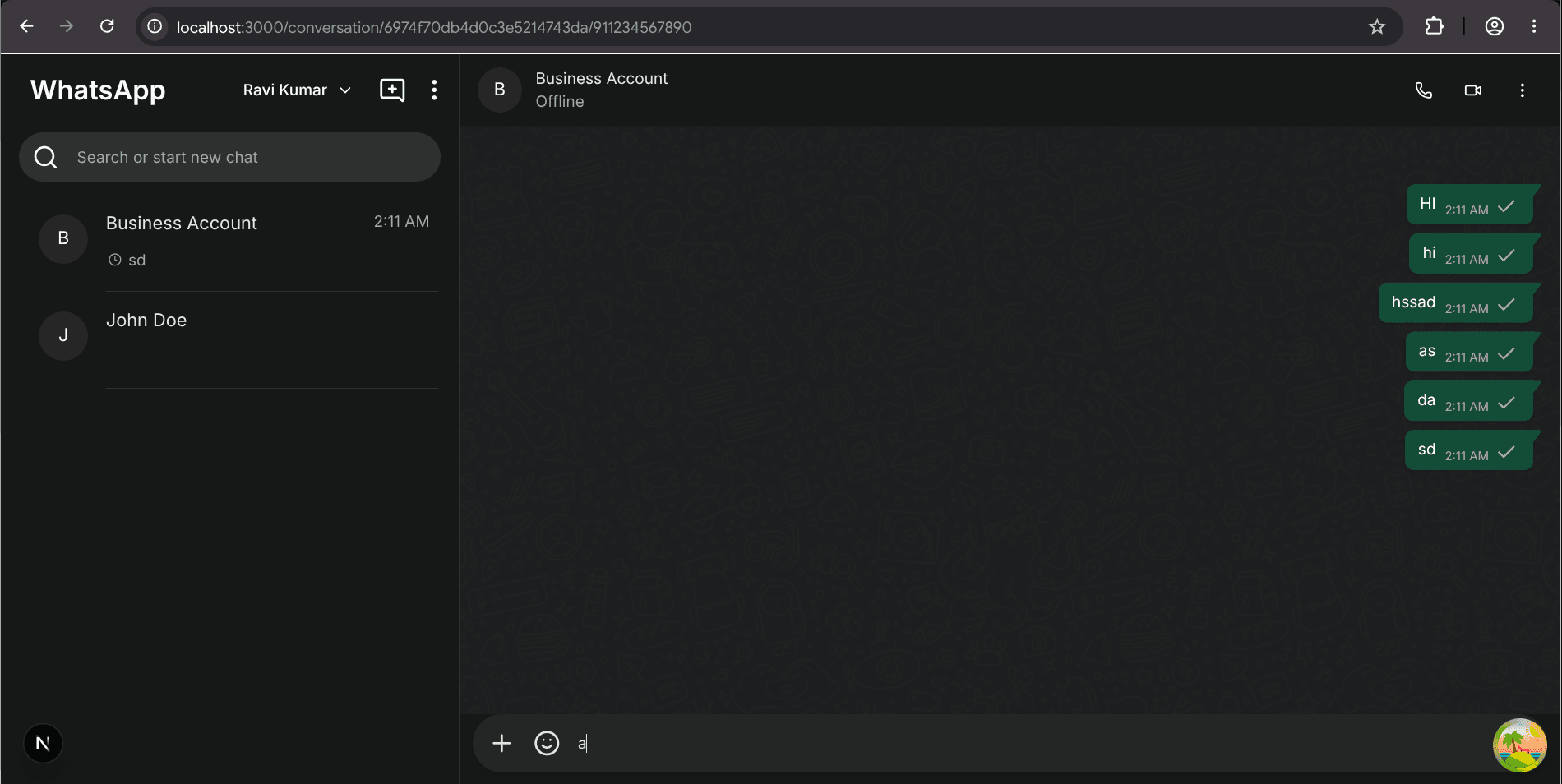
Task: Focus the Search or start new chat field
Action: (x=229, y=157)
